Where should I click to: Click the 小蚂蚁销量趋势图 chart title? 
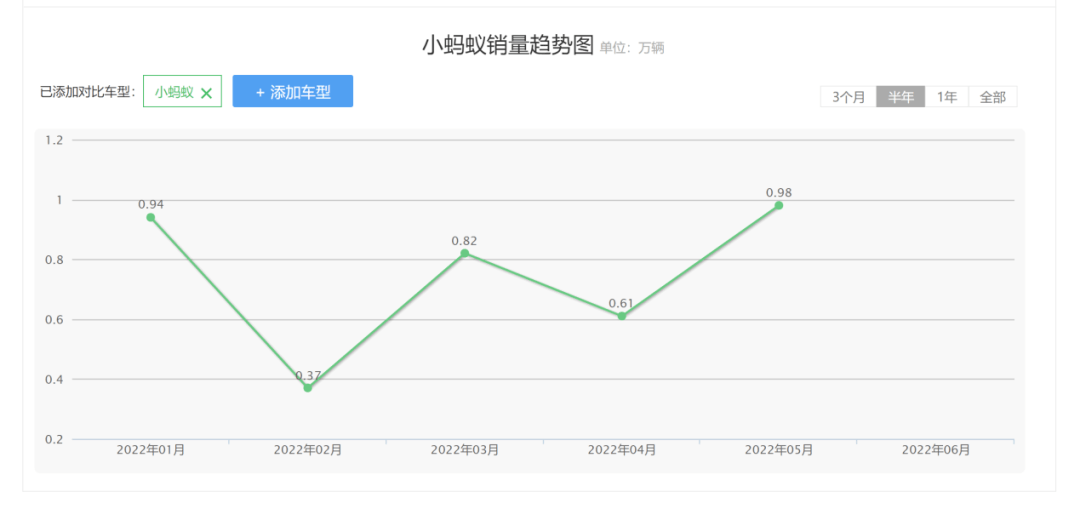(507, 46)
